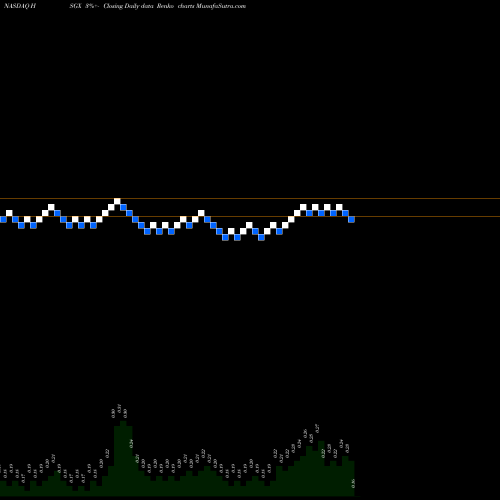Image resolution: width=500 pixels, height=500 pixels.
Task: Click the lower orange horizontal level line
Action: [x=250, y=217]
